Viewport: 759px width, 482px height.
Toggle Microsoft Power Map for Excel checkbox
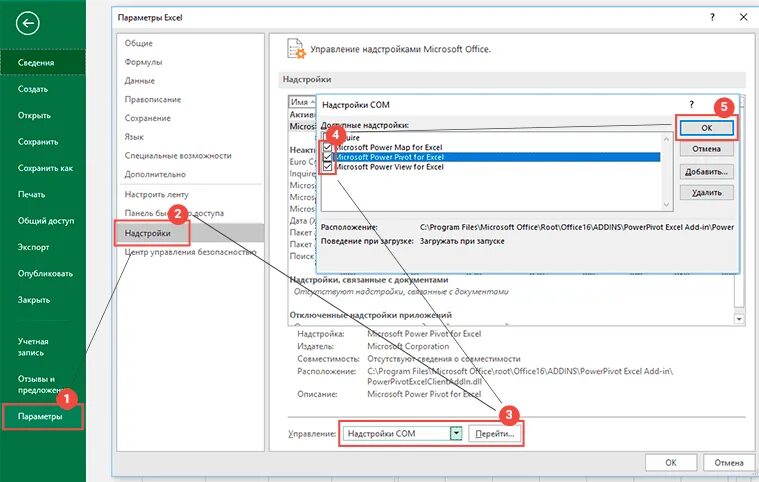tap(328, 147)
